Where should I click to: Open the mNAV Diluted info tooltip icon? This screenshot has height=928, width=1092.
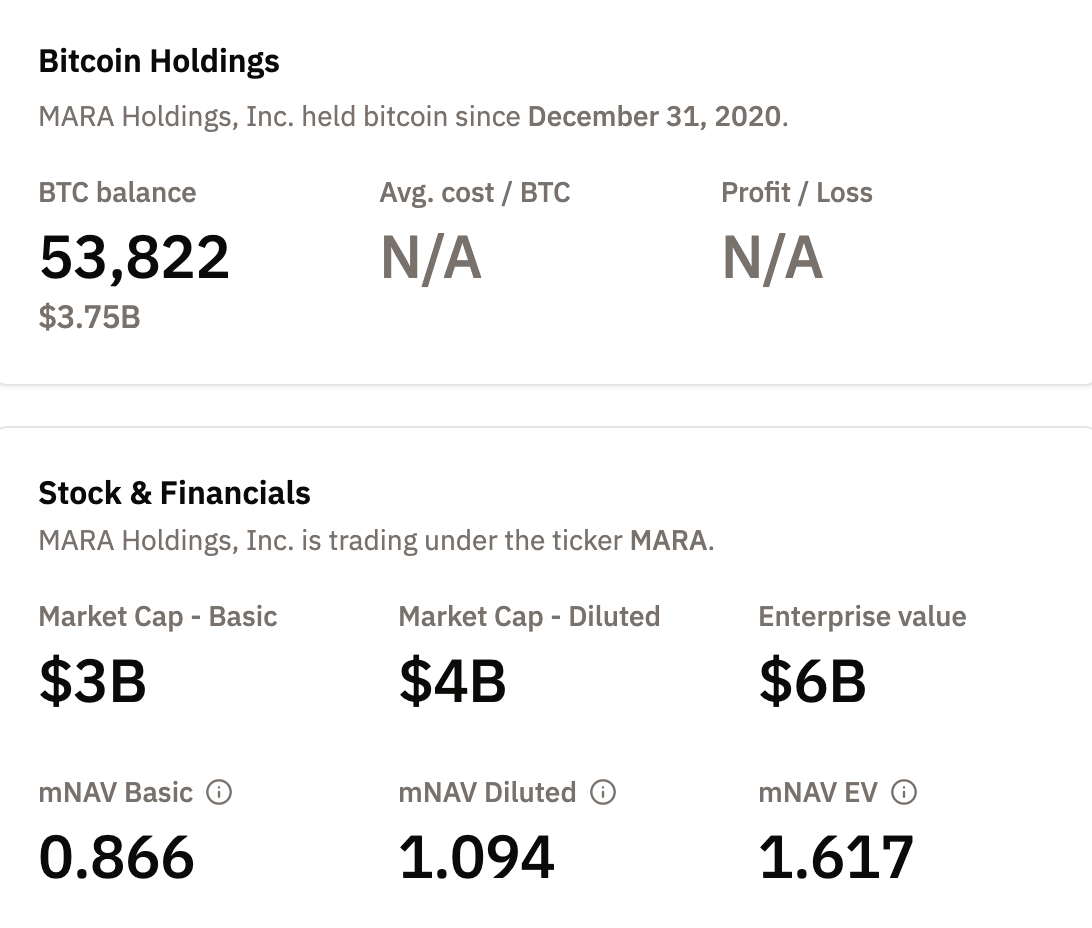click(x=603, y=793)
